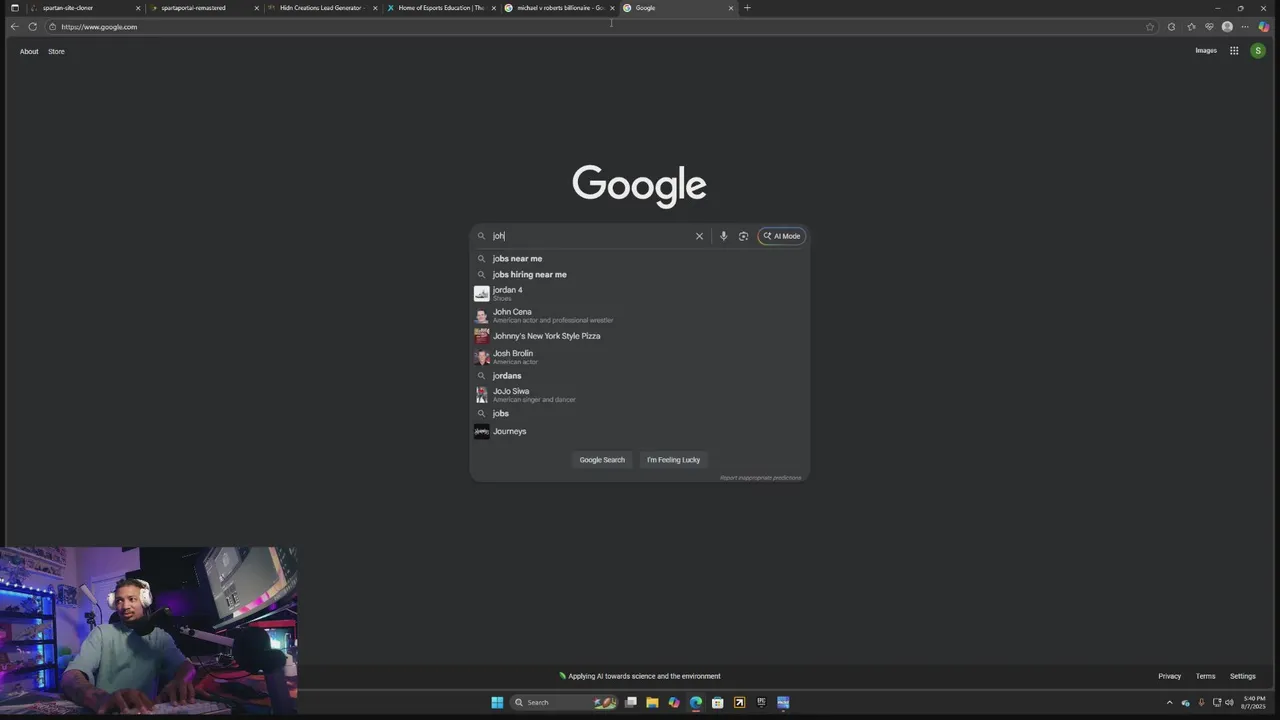
Task: Enable AI Mode button
Action: (x=782, y=236)
